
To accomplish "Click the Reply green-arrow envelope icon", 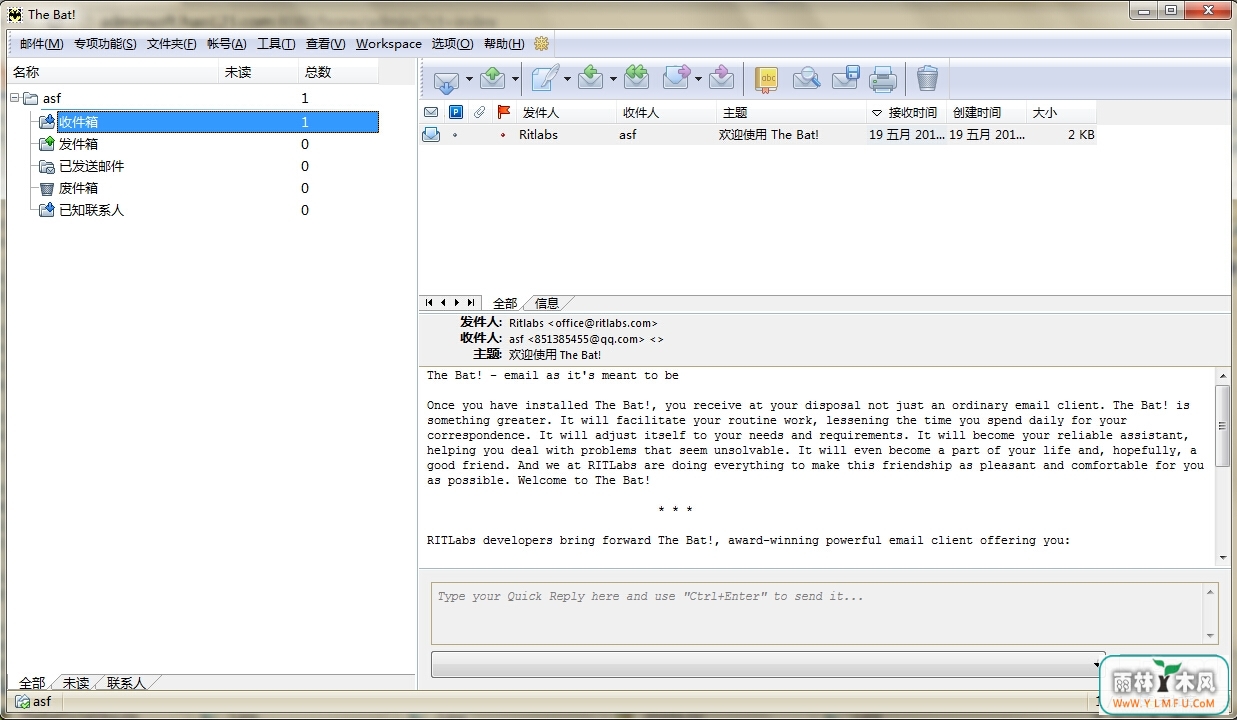I will (x=591, y=78).
